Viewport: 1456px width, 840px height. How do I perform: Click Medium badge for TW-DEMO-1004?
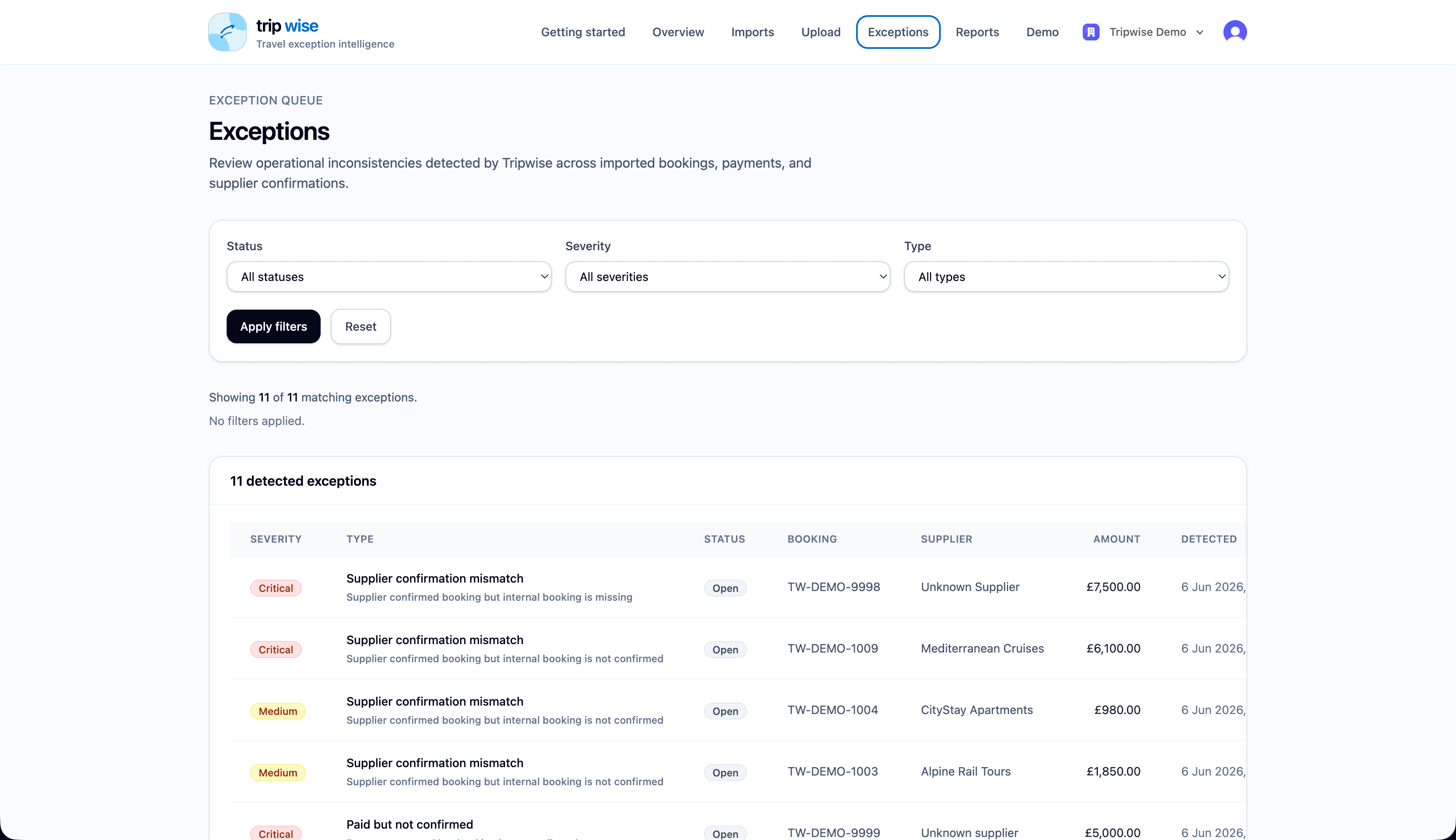tap(278, 712)
